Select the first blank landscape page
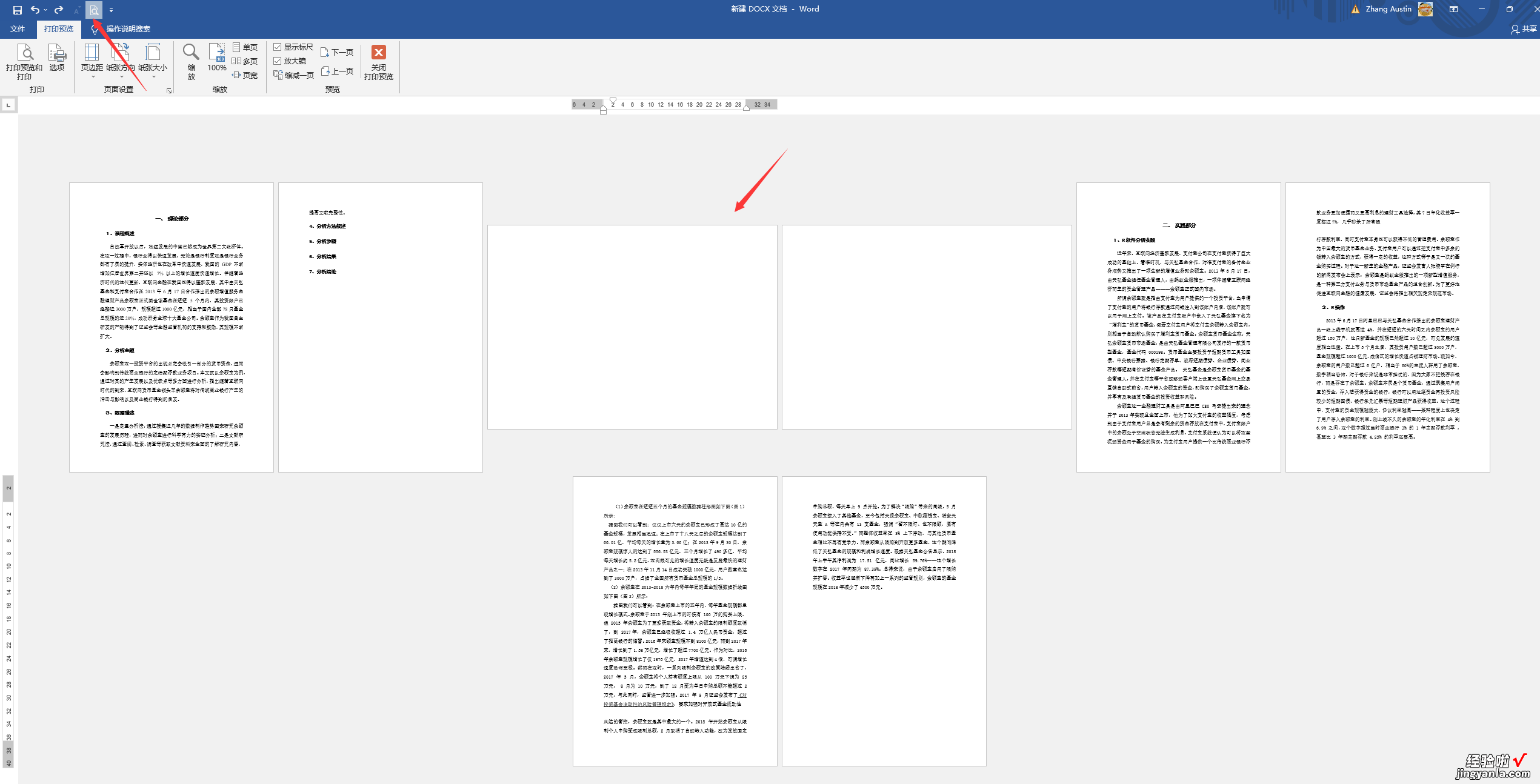Image resolution: width=1540 pixels, height=784 pixels. tap(632, 327)
